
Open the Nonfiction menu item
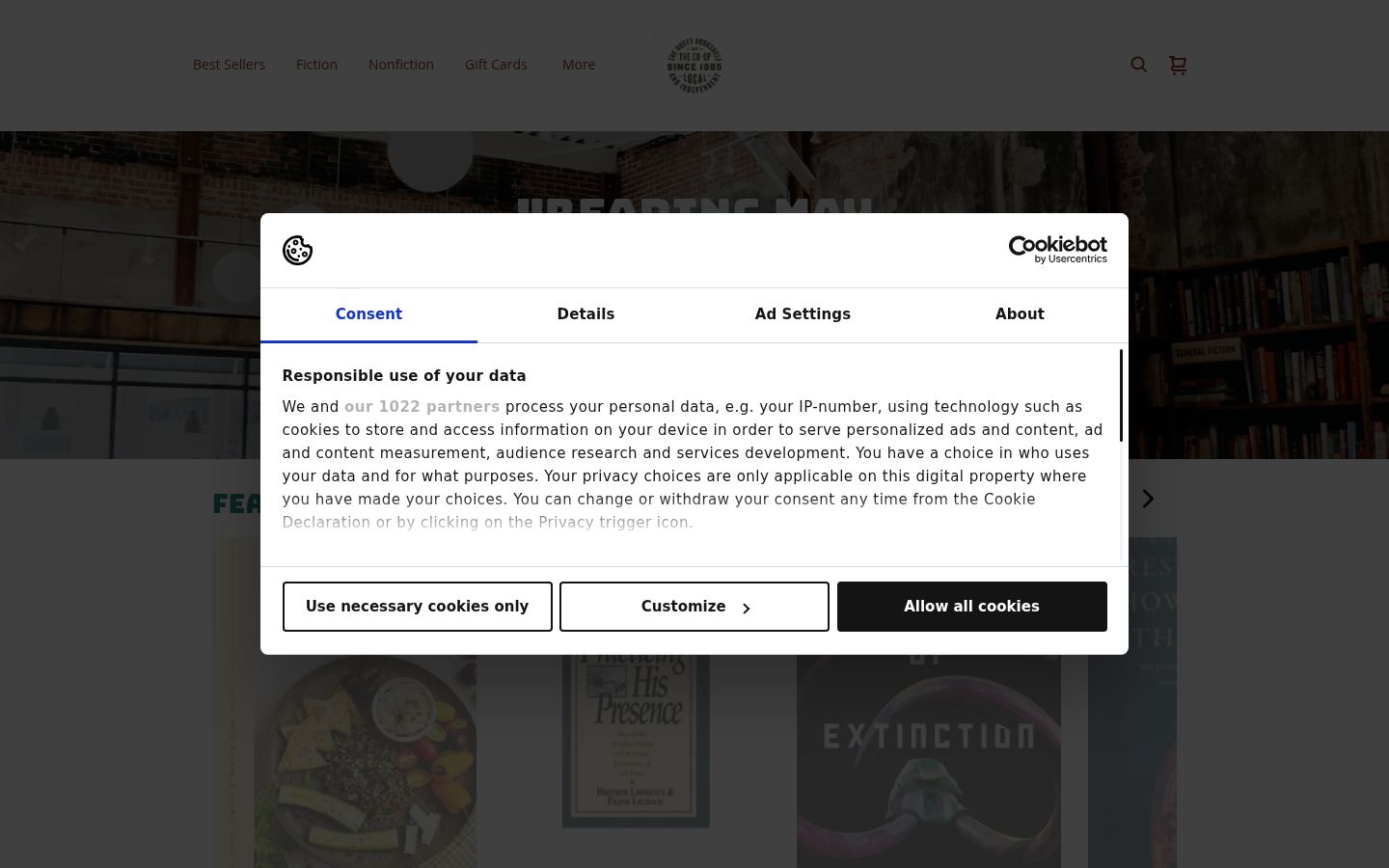click(x=401, y=65)
